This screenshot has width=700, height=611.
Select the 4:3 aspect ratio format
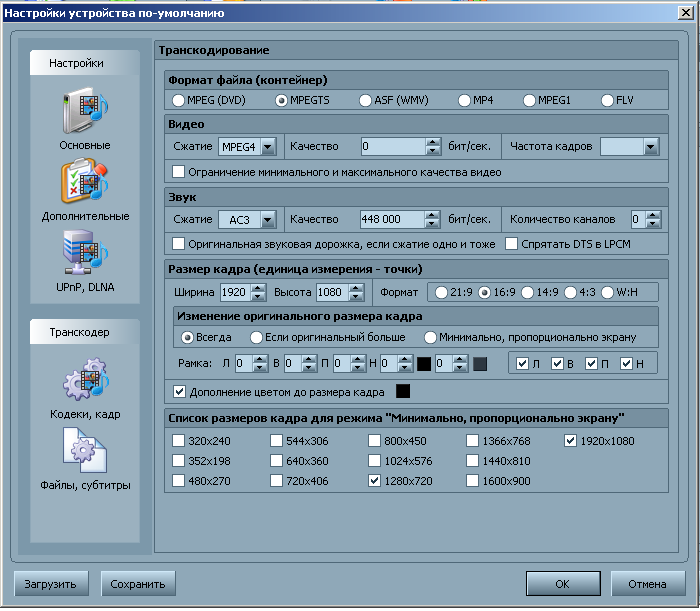572,292
